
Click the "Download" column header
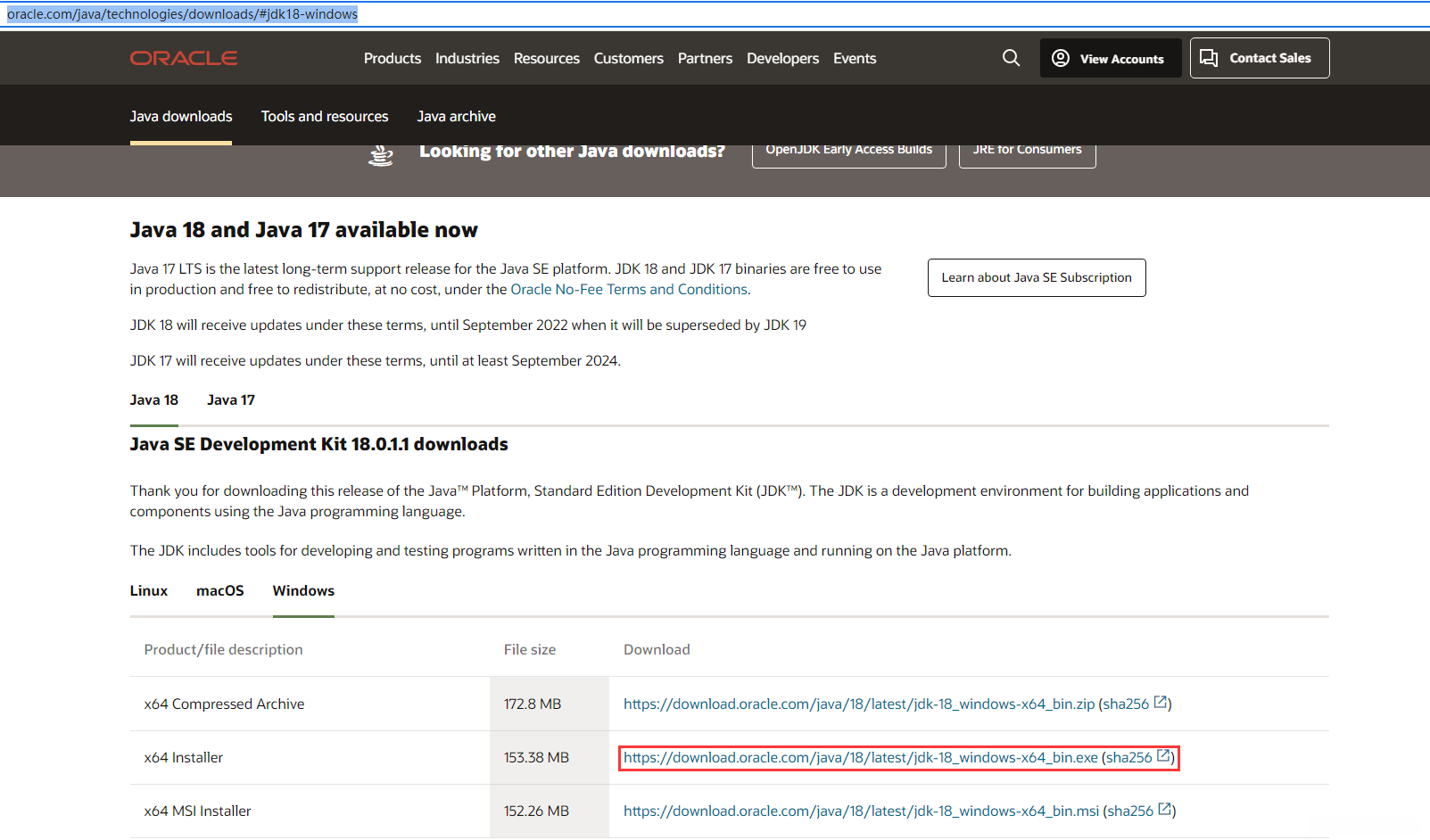657,649
